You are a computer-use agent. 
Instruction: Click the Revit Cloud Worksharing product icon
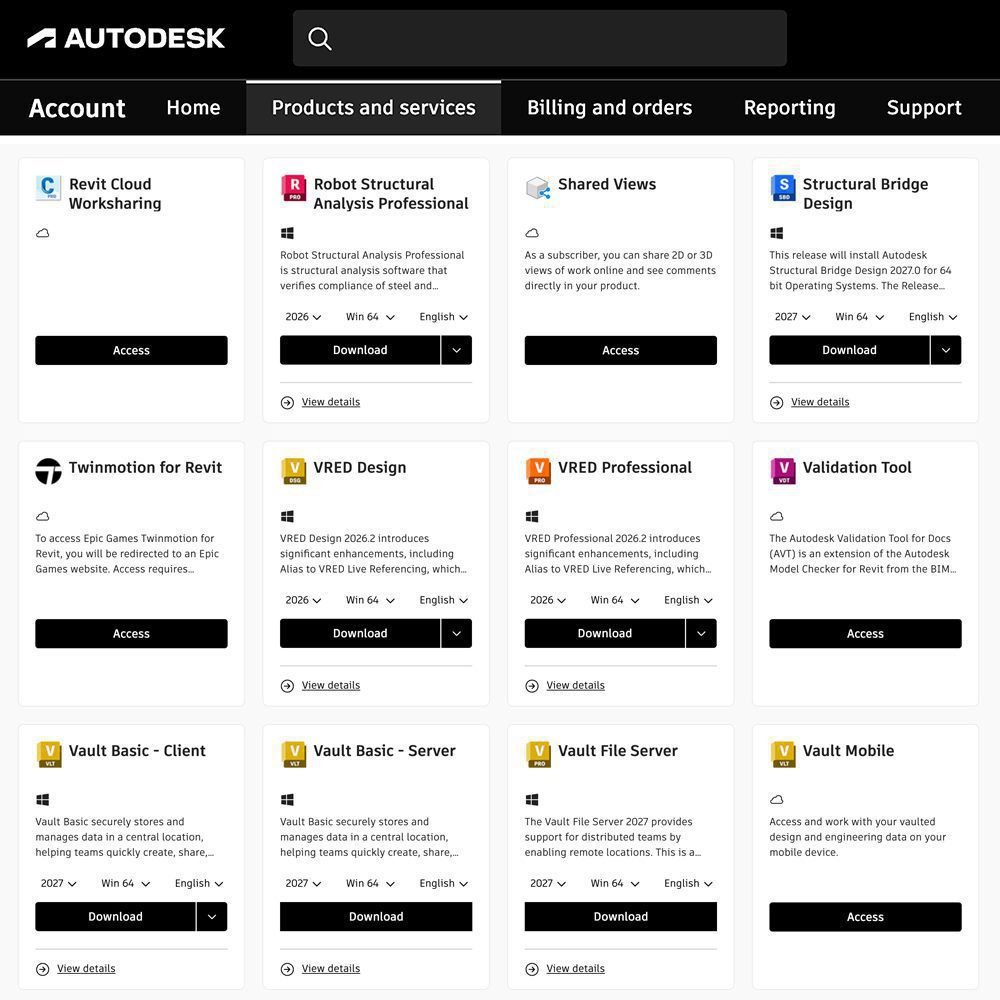(48, 188)
